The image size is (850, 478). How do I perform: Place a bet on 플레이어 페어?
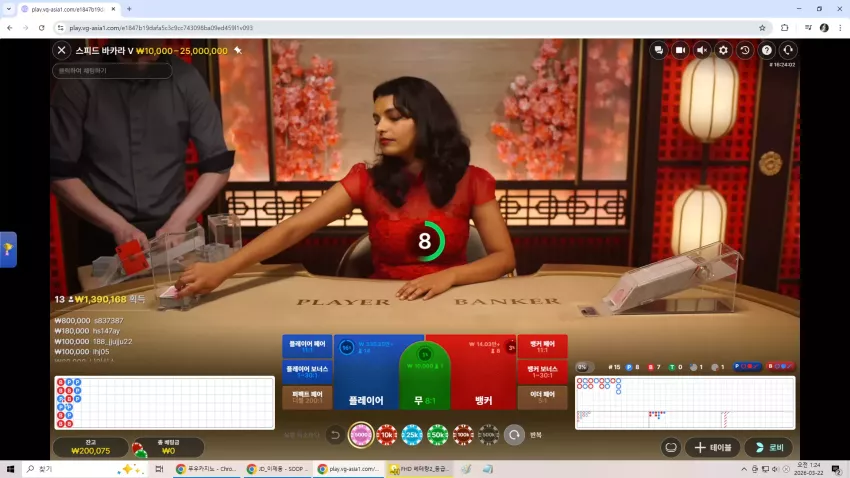[307, 346]
